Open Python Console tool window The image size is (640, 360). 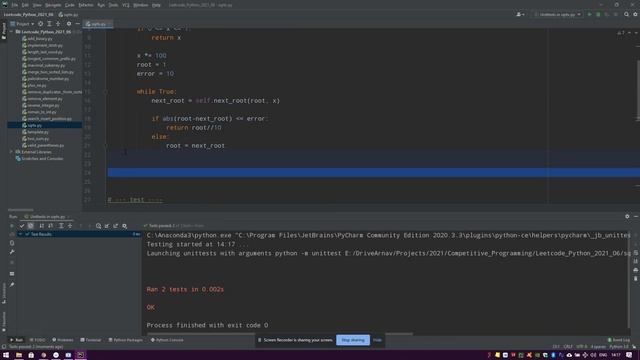[167, 340]
